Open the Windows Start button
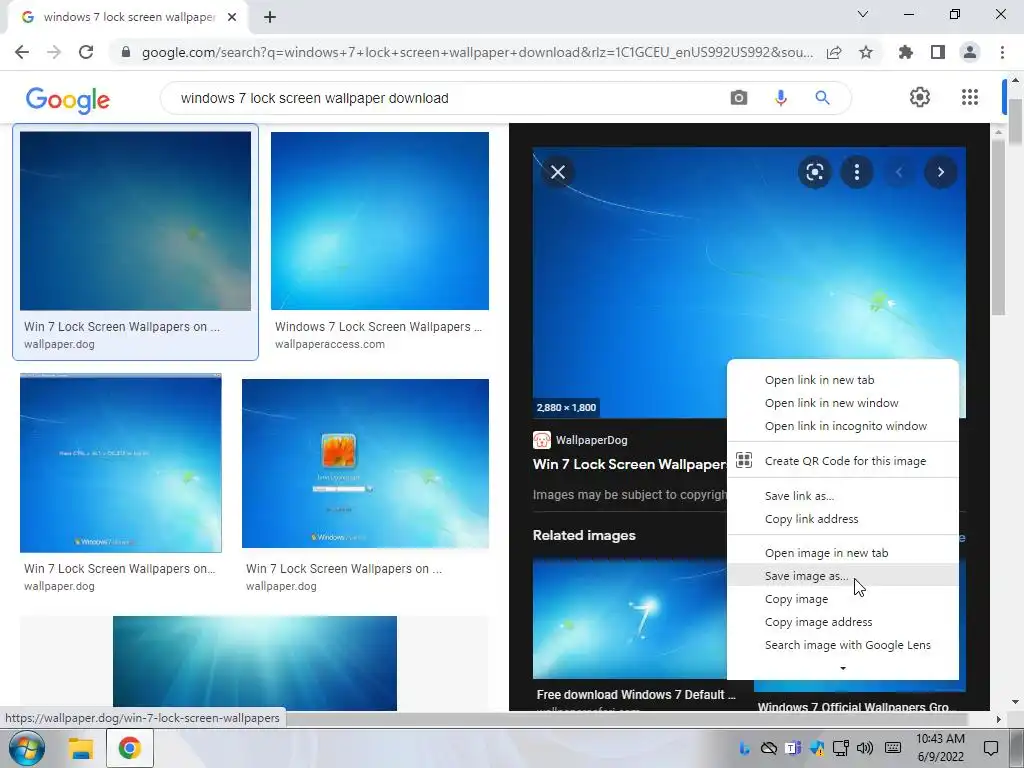1024x768 pixels. click(26, 748)
